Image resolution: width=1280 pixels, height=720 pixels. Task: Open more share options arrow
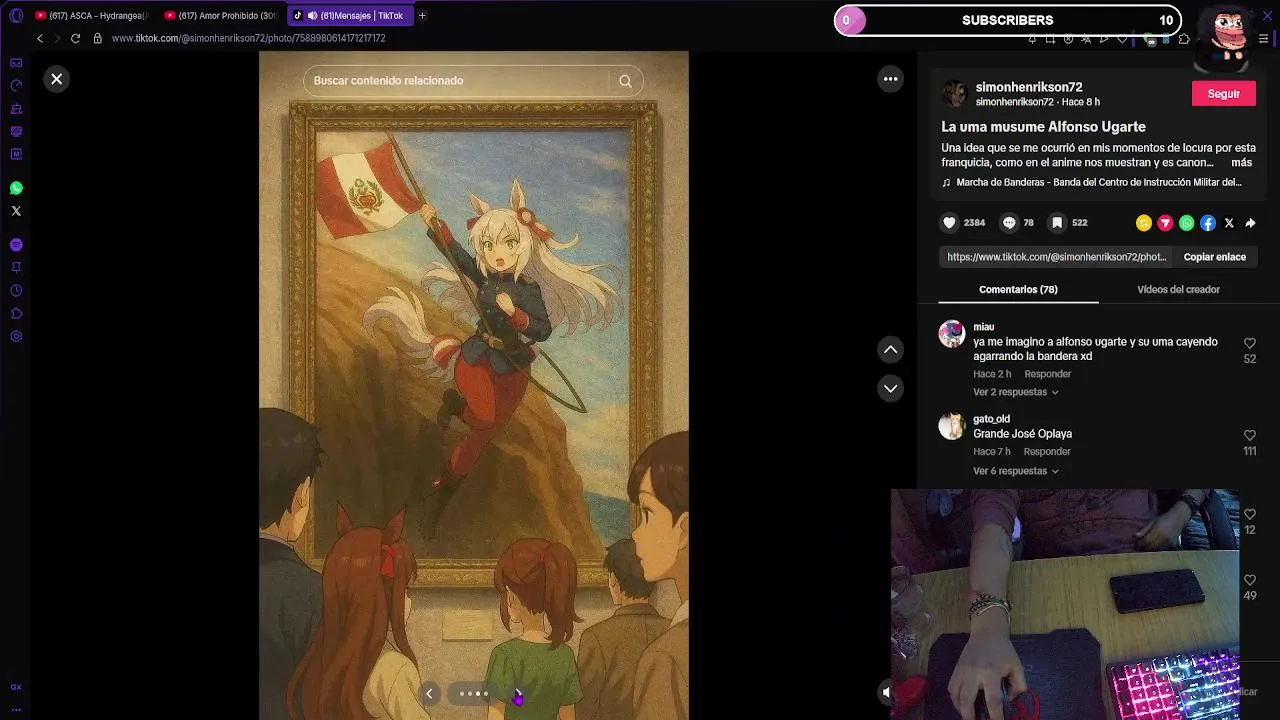tap(1250, 223)
